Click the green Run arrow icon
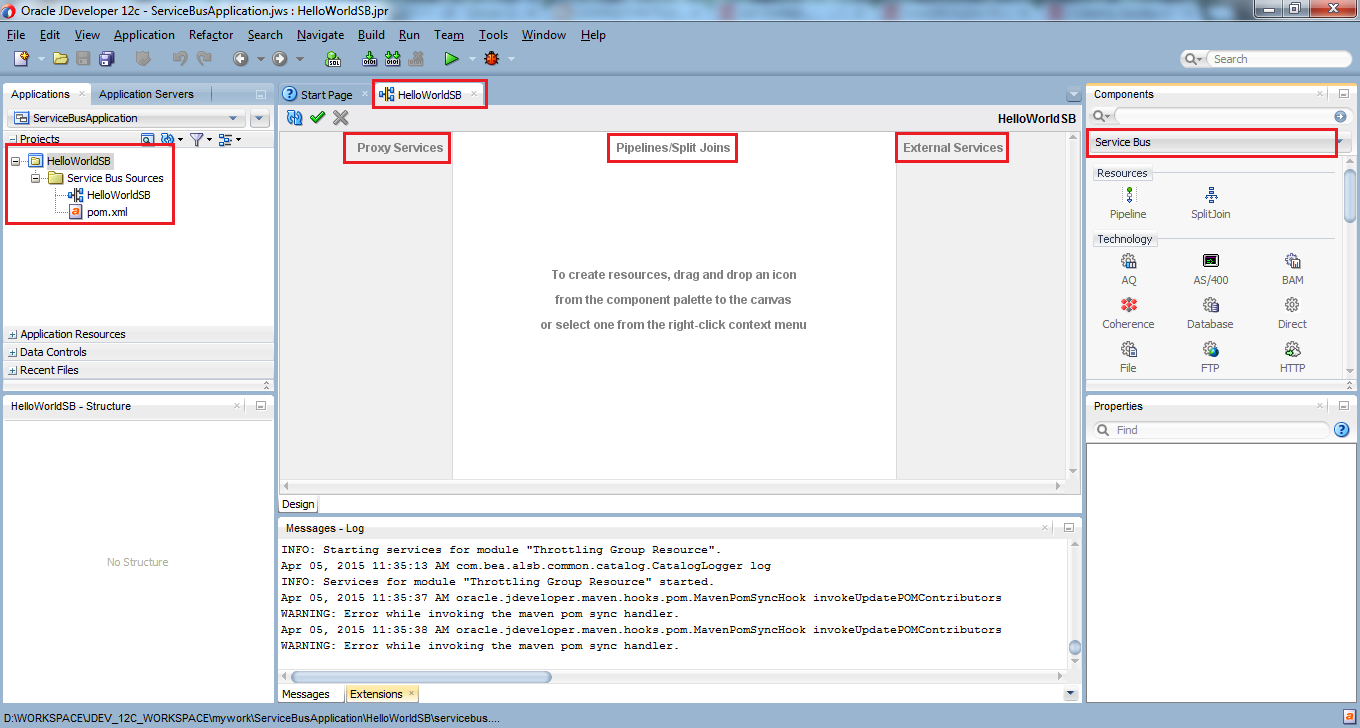The height and width of the screenshot is (728, 1360). click(452, 59)
